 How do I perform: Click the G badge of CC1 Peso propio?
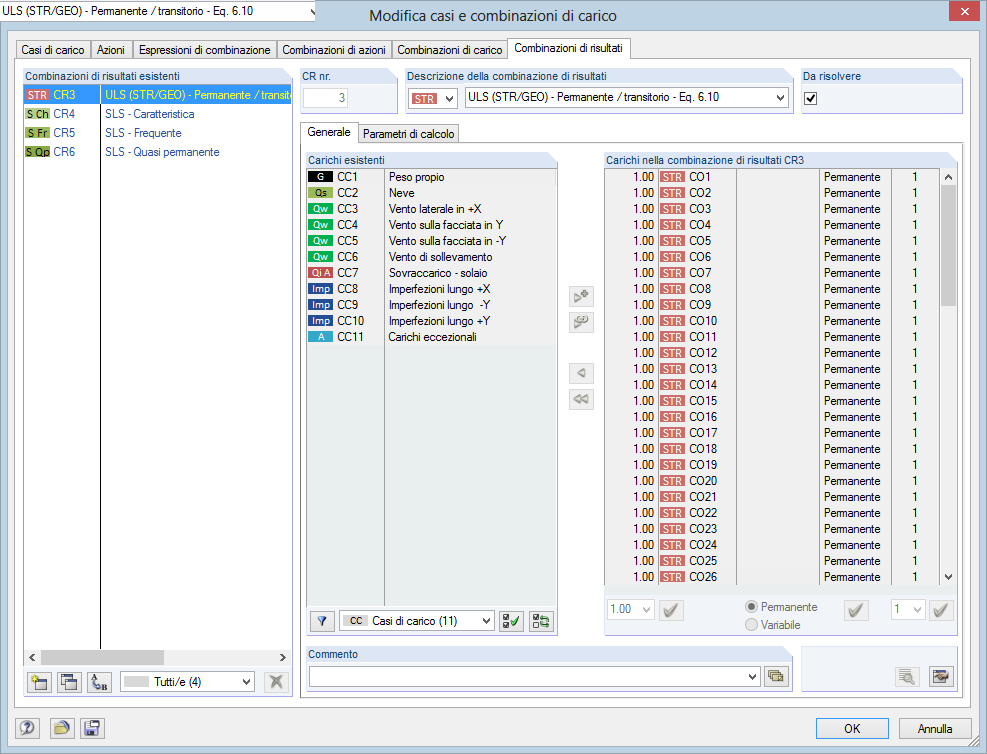[x=320, y=177]
